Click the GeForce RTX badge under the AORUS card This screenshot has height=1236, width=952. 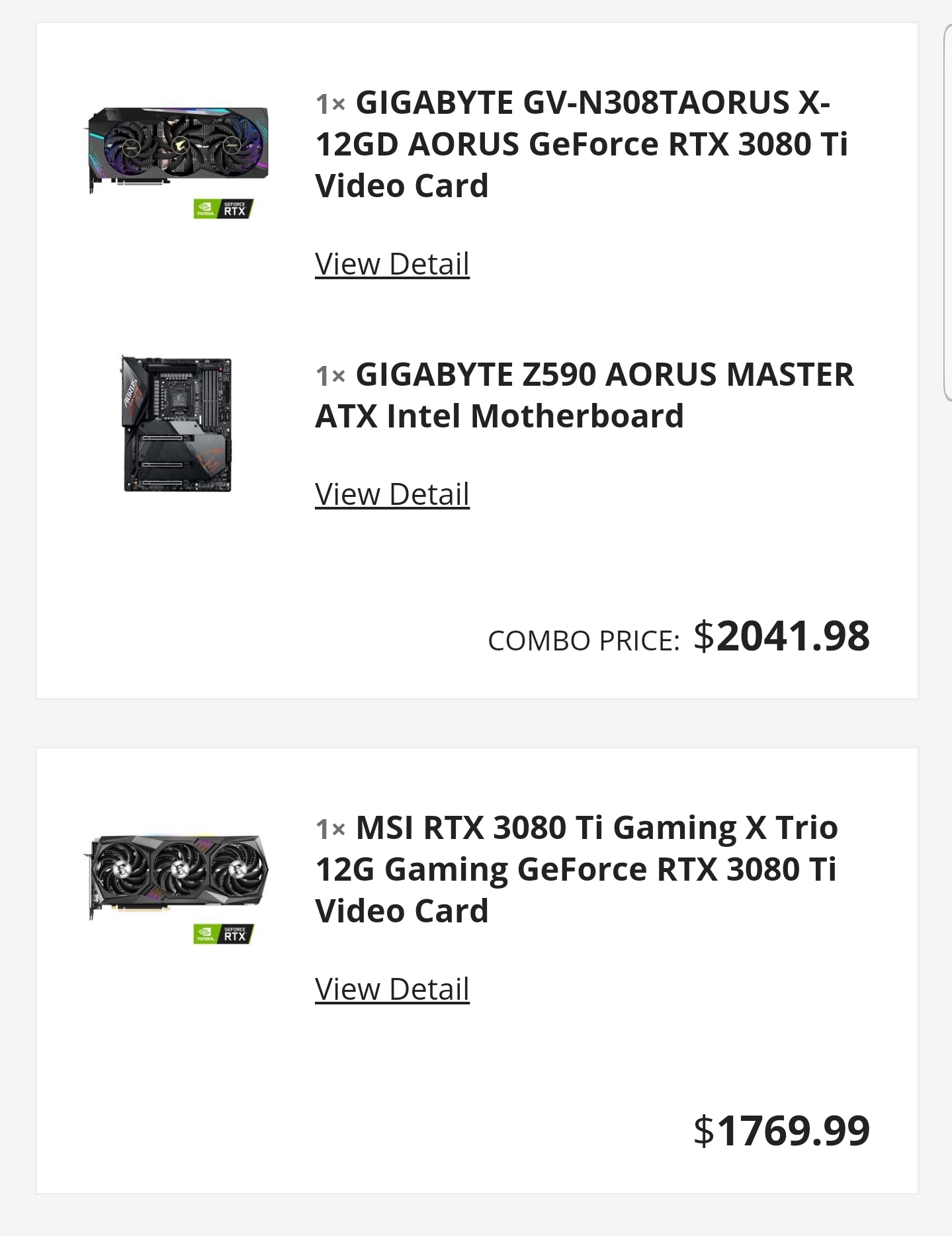pos(224,209)
